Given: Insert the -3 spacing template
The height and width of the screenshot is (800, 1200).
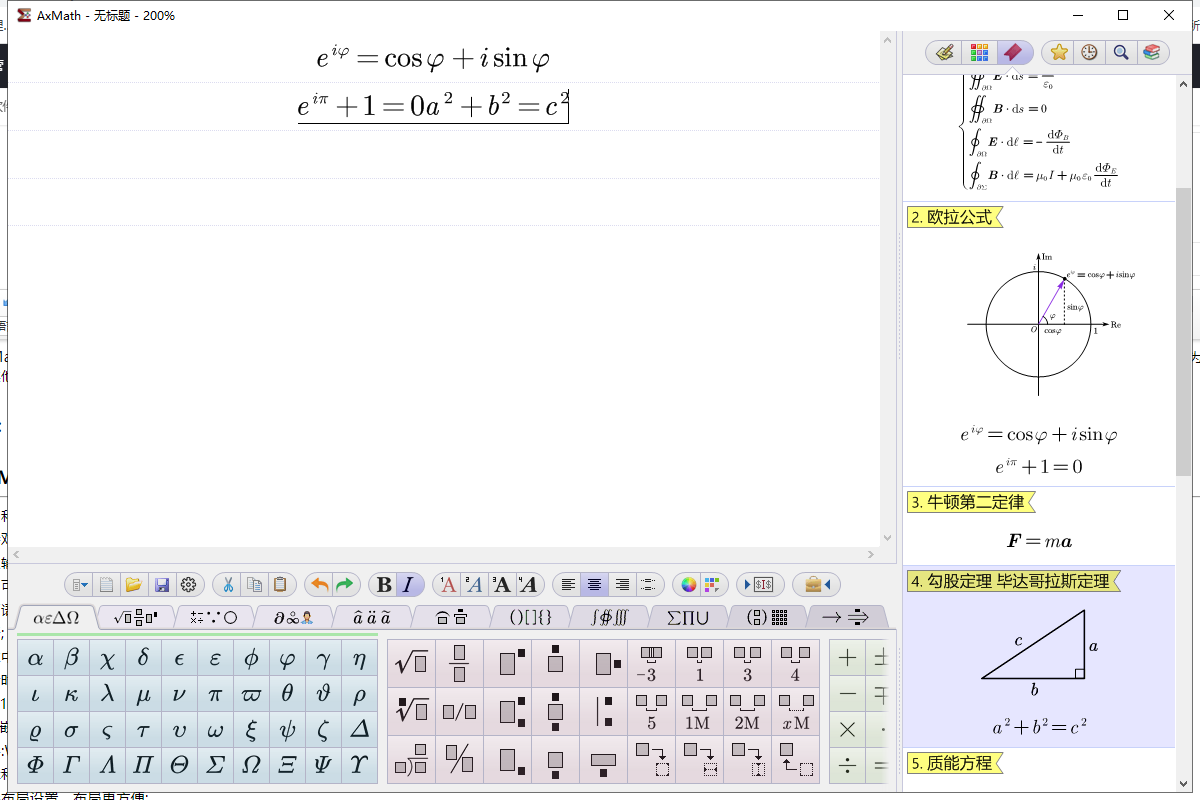Looking at the screenshot, I should [651, 662].
